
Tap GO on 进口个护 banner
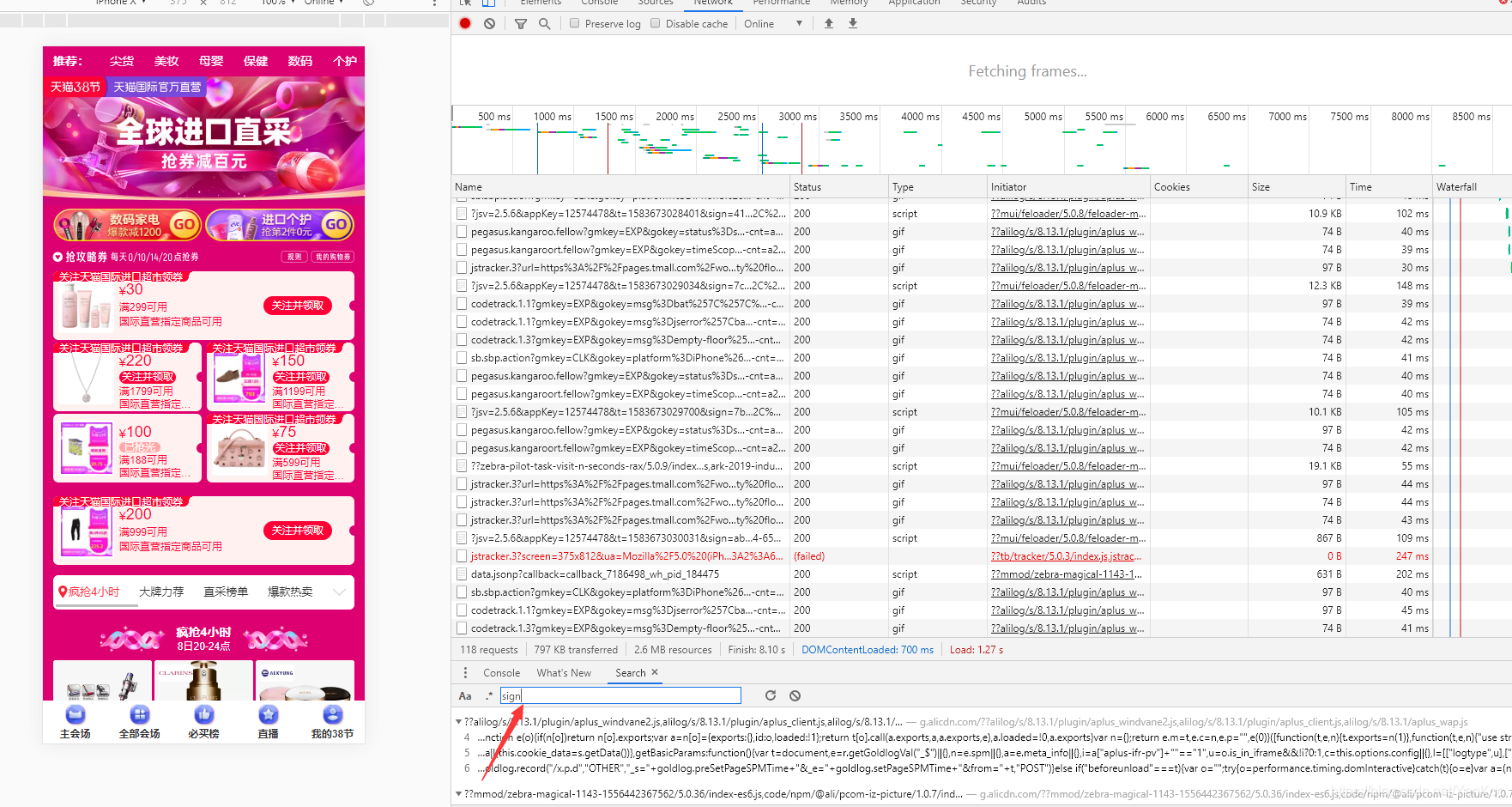click(336, 225)
